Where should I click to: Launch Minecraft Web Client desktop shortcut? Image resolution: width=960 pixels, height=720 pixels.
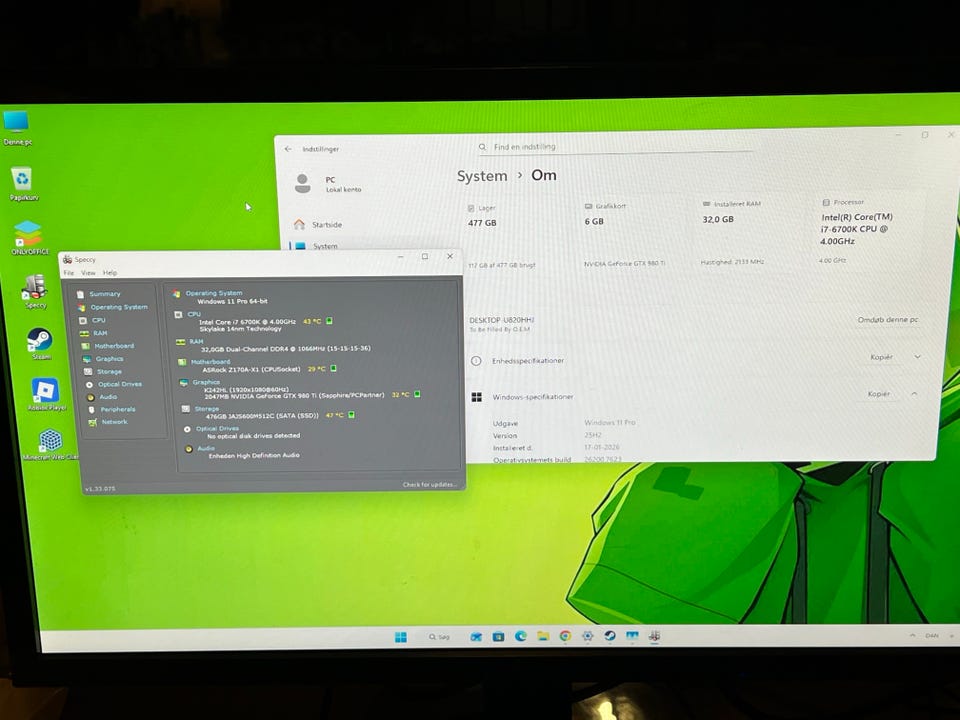[x=51, y=444]
